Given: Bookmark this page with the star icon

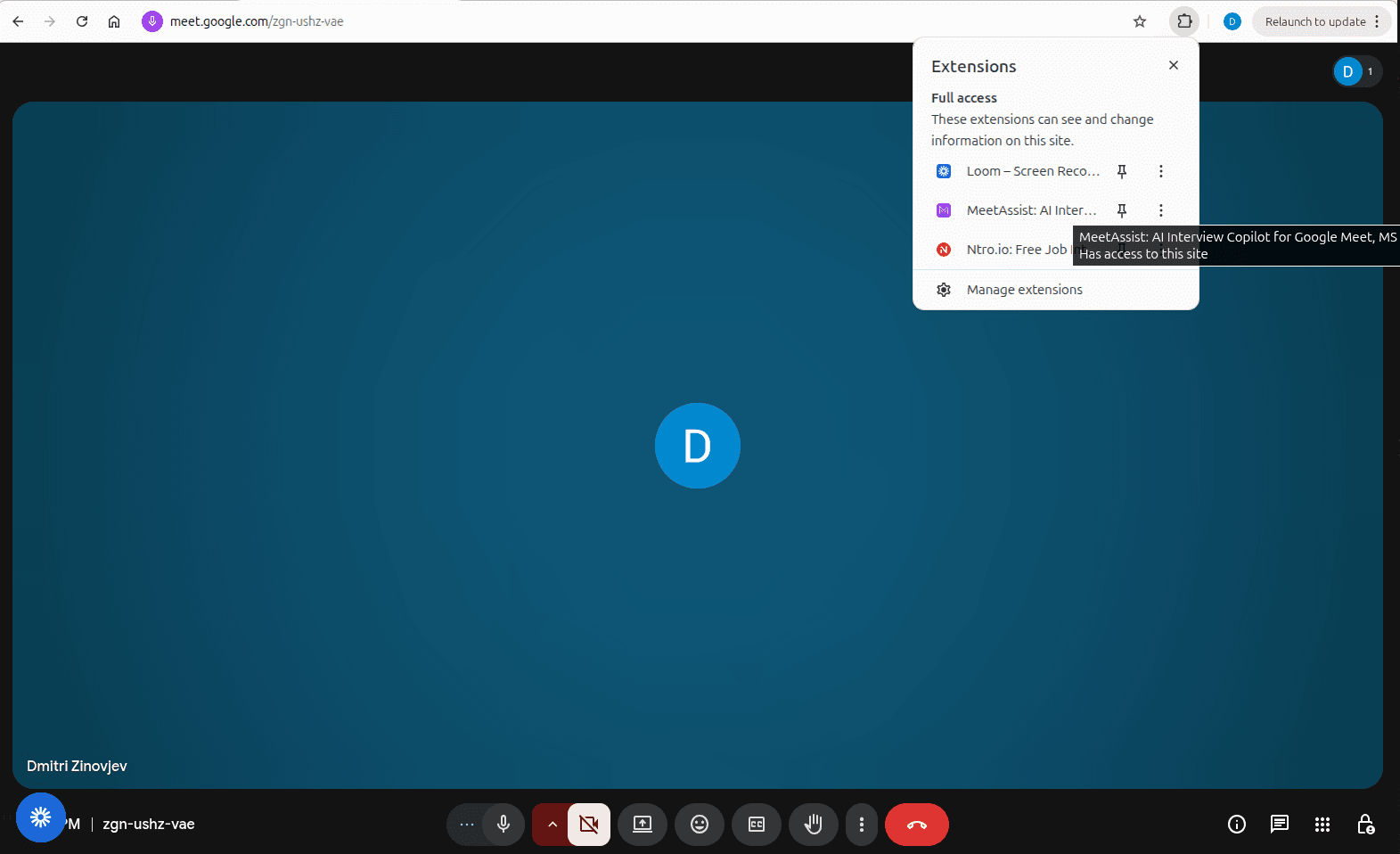Looking at the screenshot, I should click(x=1140, y=21).
